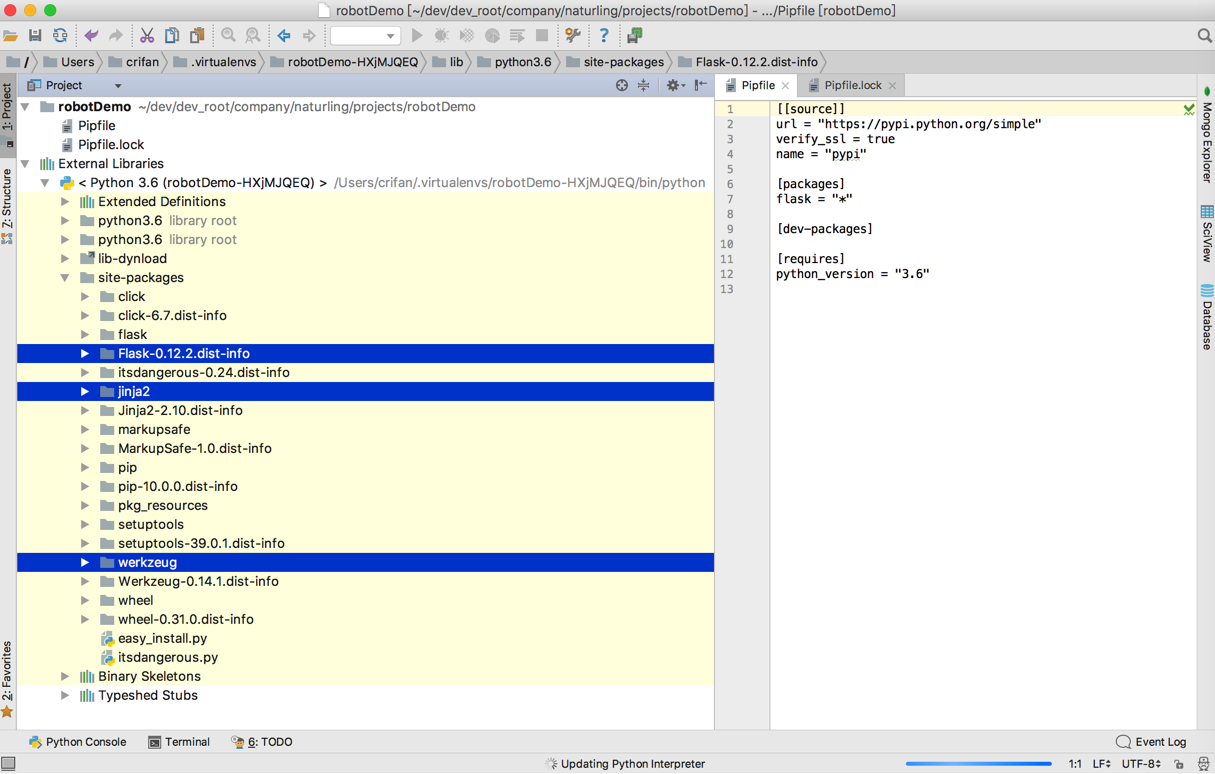Toggle the tool window bars in the bottom-left corner
Viewport: 1215px width, 774px height.
tap(9, 764)
